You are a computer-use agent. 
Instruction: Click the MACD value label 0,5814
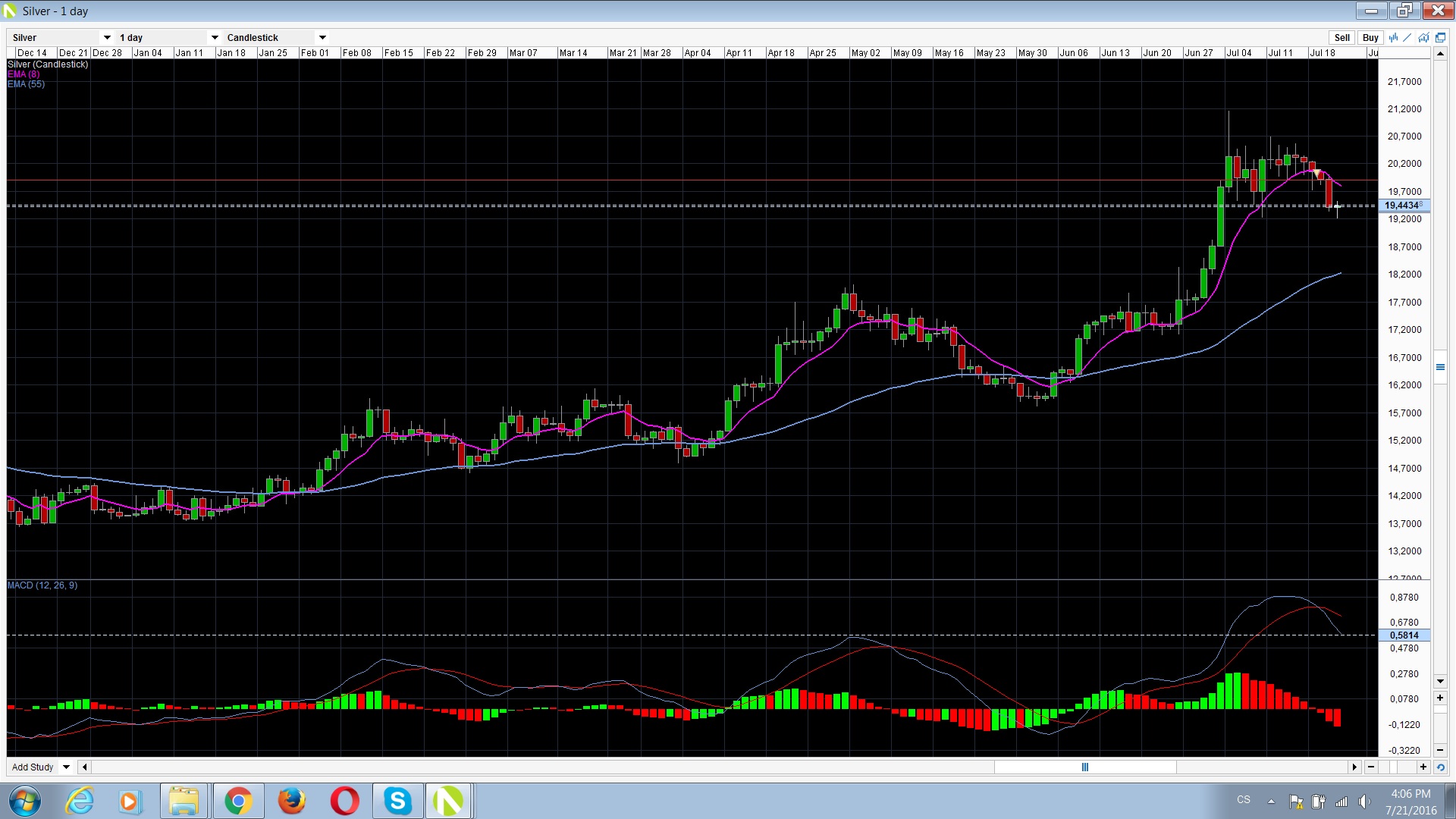(x=1404, y=635)
